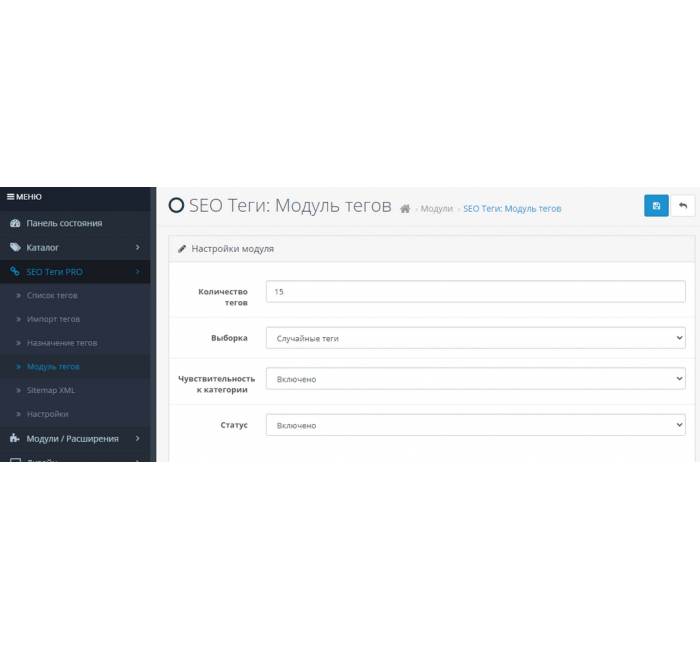The height and width of the screenshot is (650, 700).
Task: Expand the Каталог menu chevron
Action: coord(138,247)
